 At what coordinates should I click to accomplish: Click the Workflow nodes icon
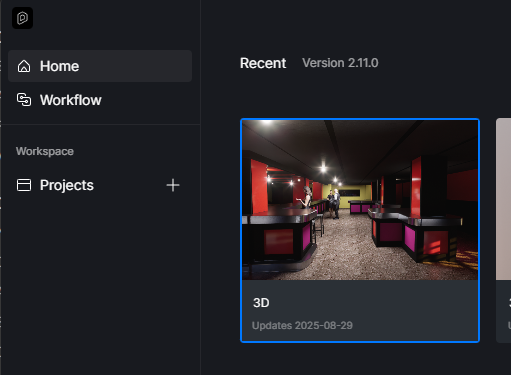pos(24,100)
